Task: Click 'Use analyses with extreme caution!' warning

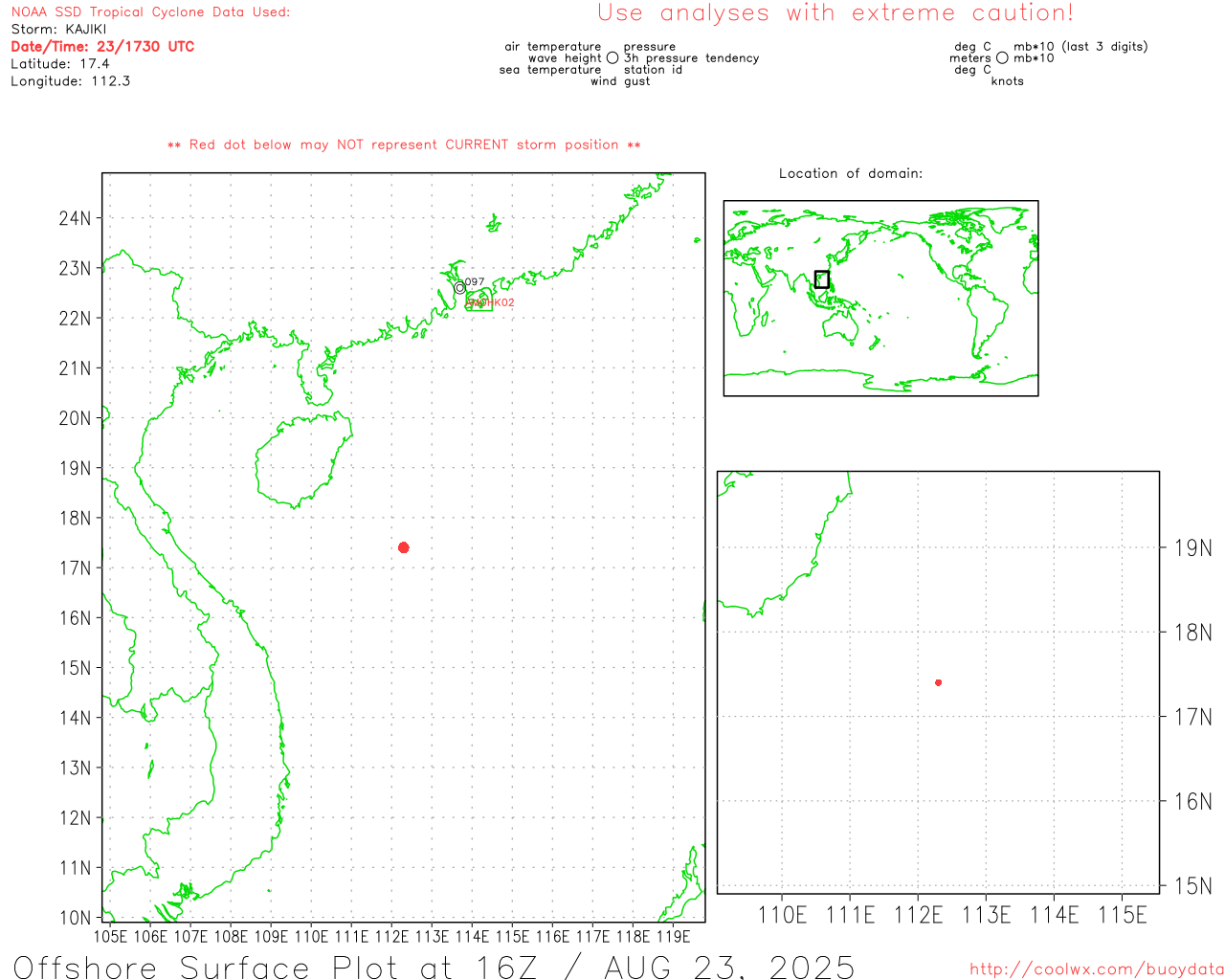Action: pos(835,12)
